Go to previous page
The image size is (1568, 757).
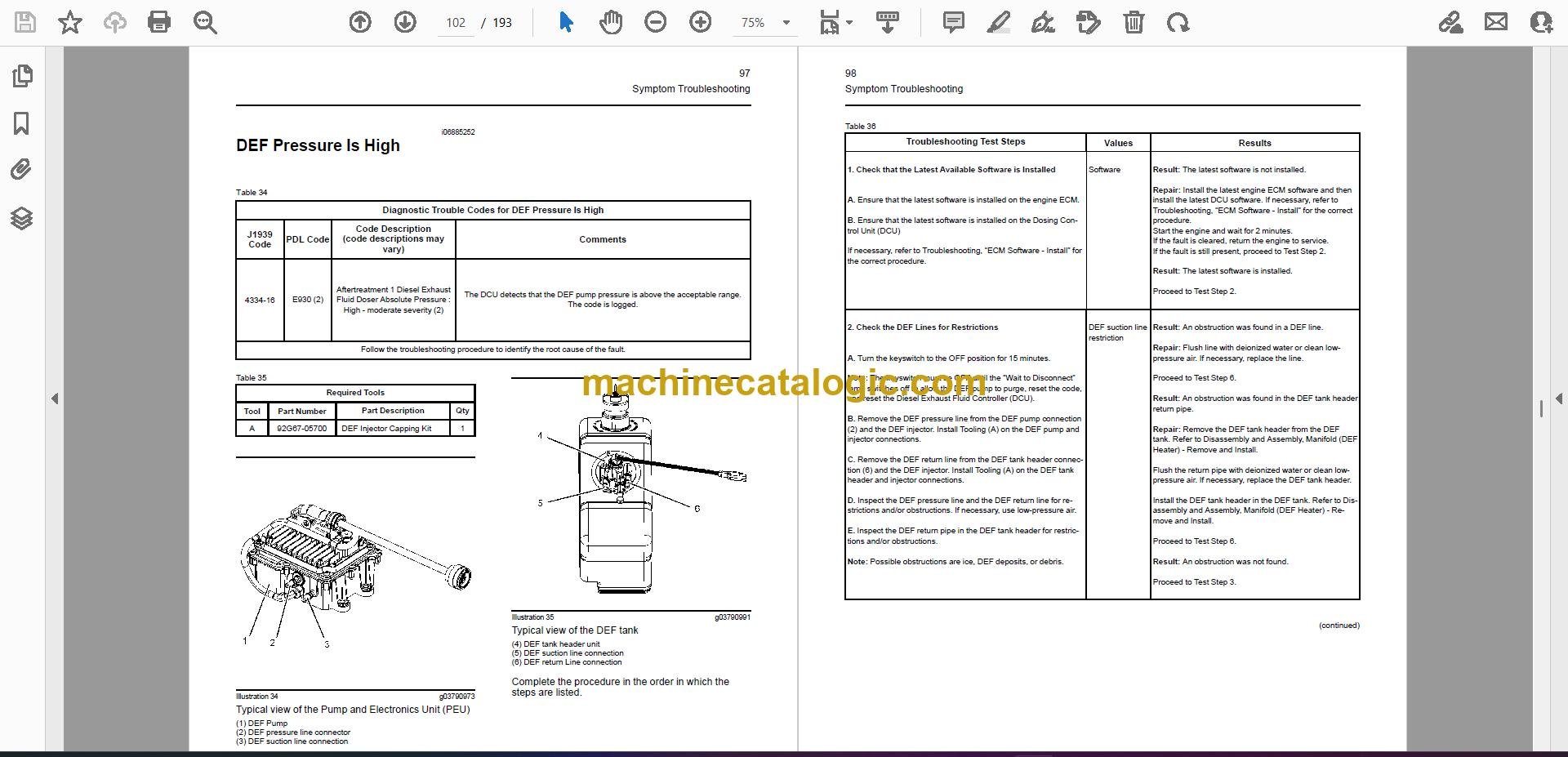tap(360, 22)
